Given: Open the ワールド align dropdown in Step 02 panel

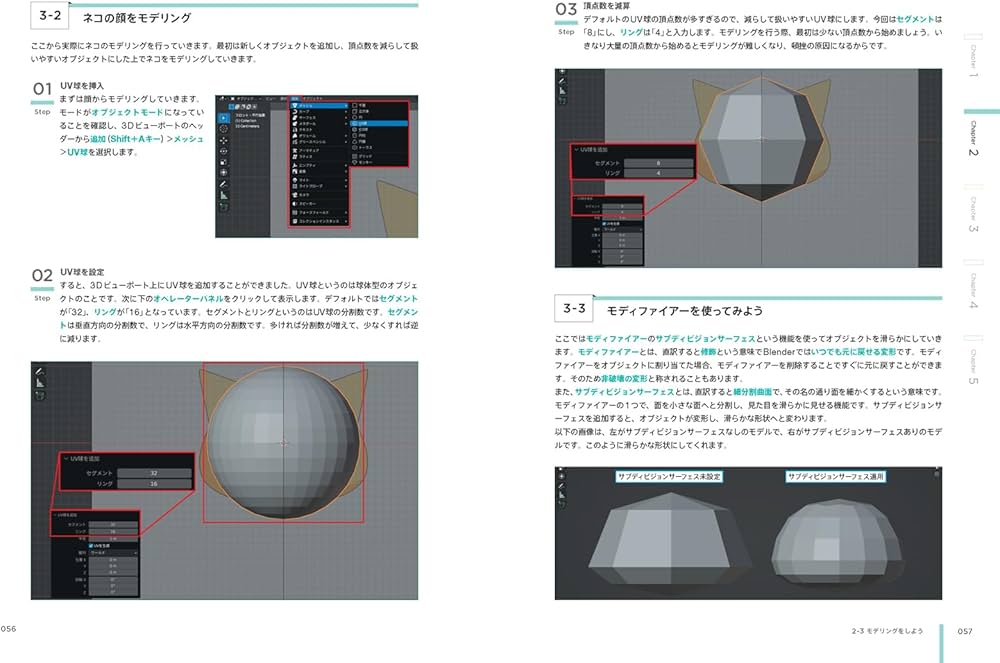Looking at the screenshot, I should click(112, 552).
